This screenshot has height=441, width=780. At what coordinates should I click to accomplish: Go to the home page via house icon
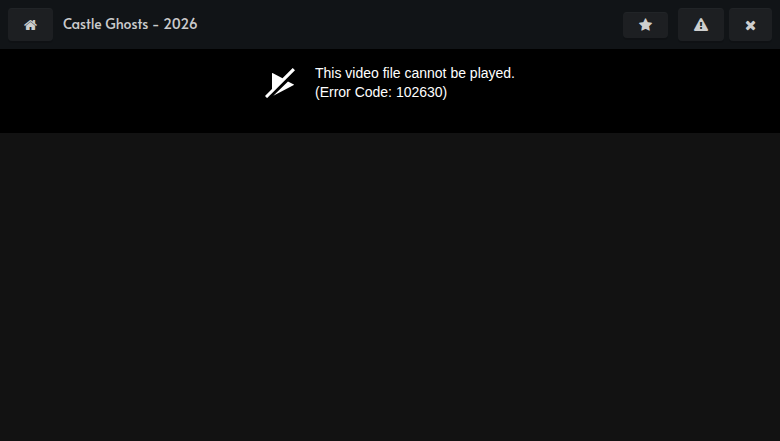[x=30, y=24]
